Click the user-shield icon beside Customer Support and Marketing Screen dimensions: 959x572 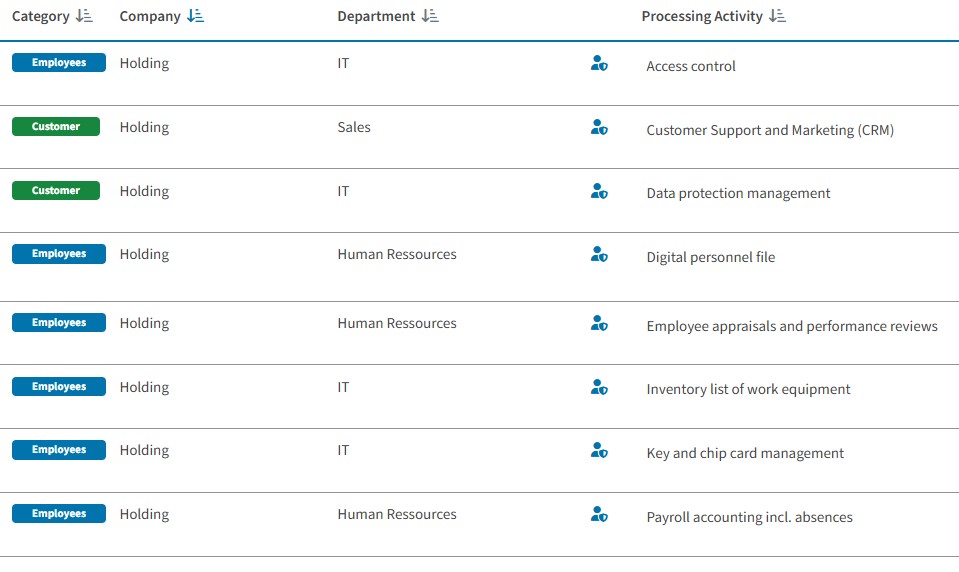[599, 128]
